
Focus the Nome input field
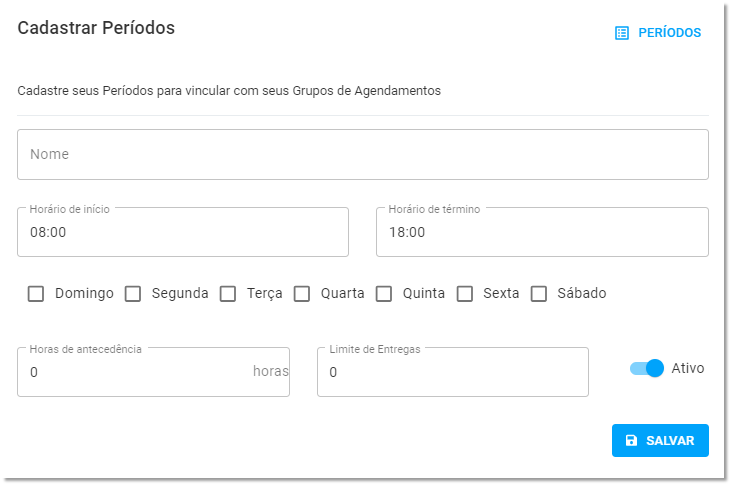pyautogui.click(x=363, y=154)
